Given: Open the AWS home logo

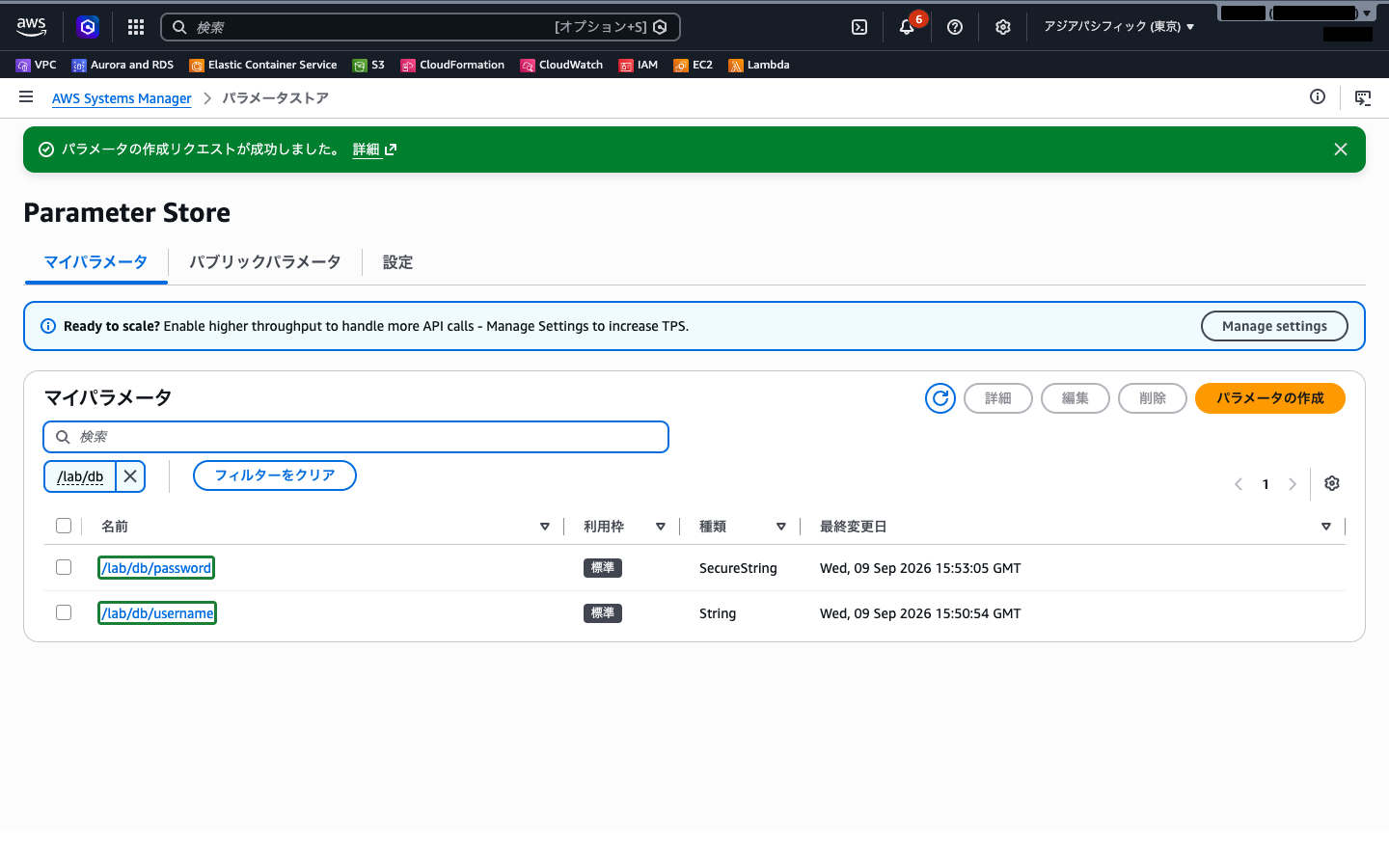Looking at the screenshot, I should click(32, 27).
